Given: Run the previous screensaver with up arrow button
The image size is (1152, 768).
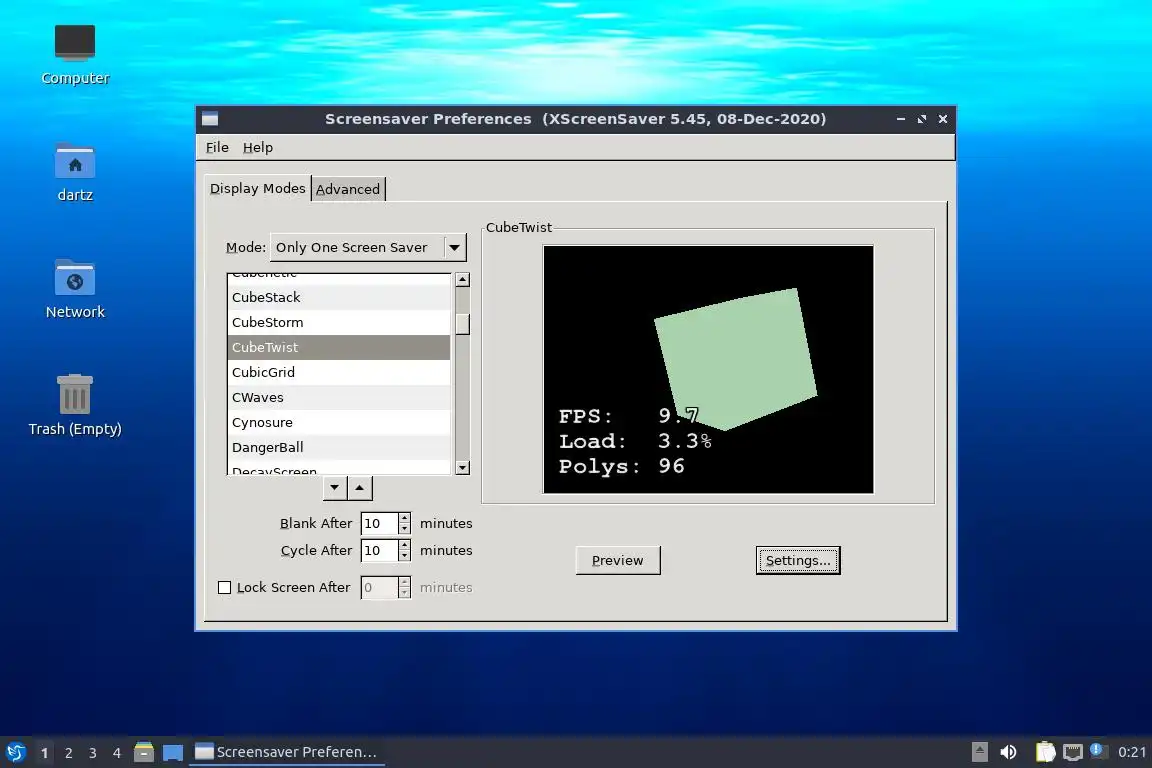Looking at the screenshot, I should click(x=360, y=487).
